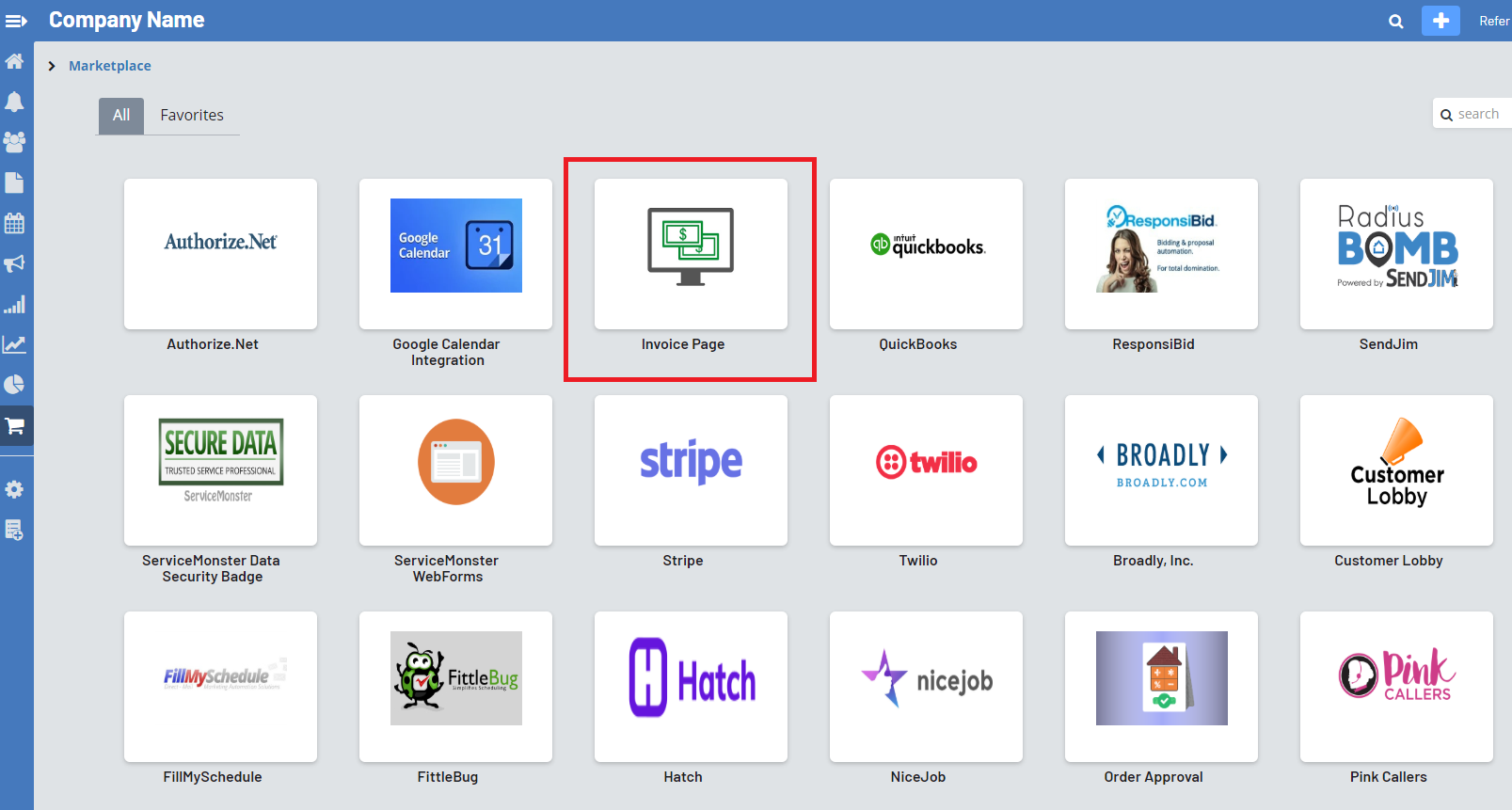The image size is (1512, 810).
Task: Click the Marketplace breadcrumb link
Action: point(110,66)
